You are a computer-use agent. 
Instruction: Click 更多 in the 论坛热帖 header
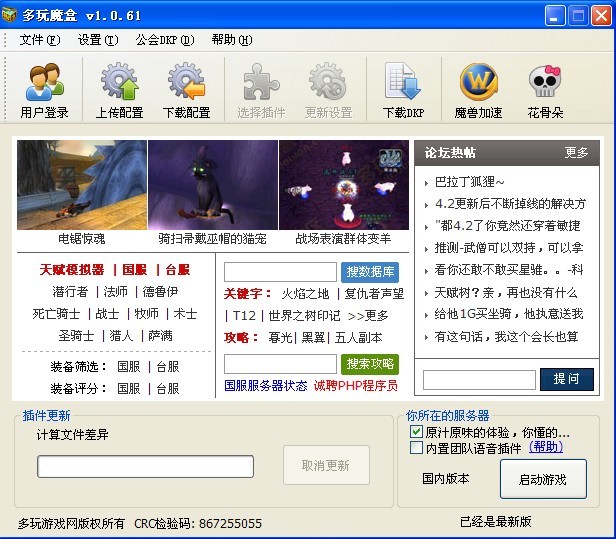click(576, 152)
